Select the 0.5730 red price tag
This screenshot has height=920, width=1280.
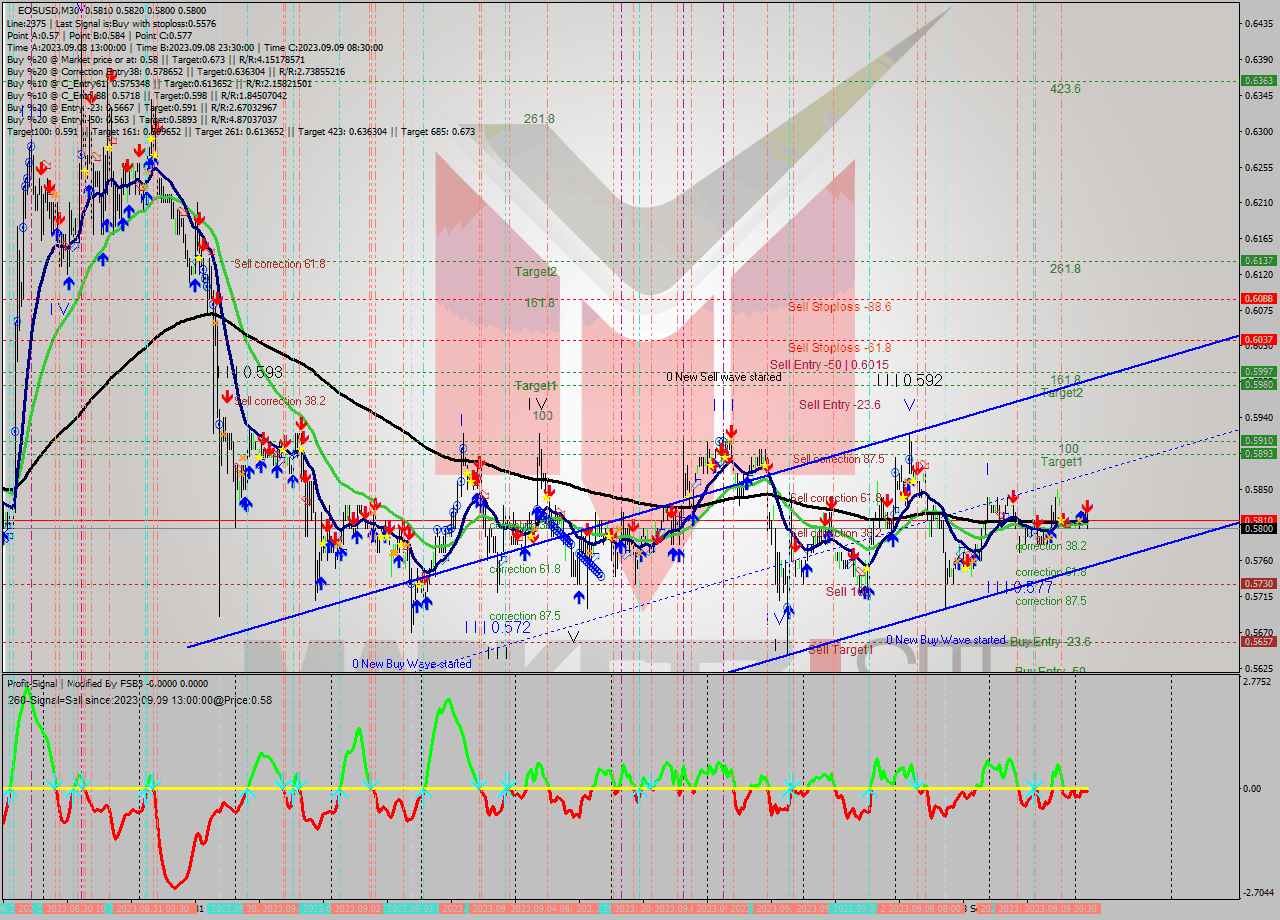coord(1257,583)
